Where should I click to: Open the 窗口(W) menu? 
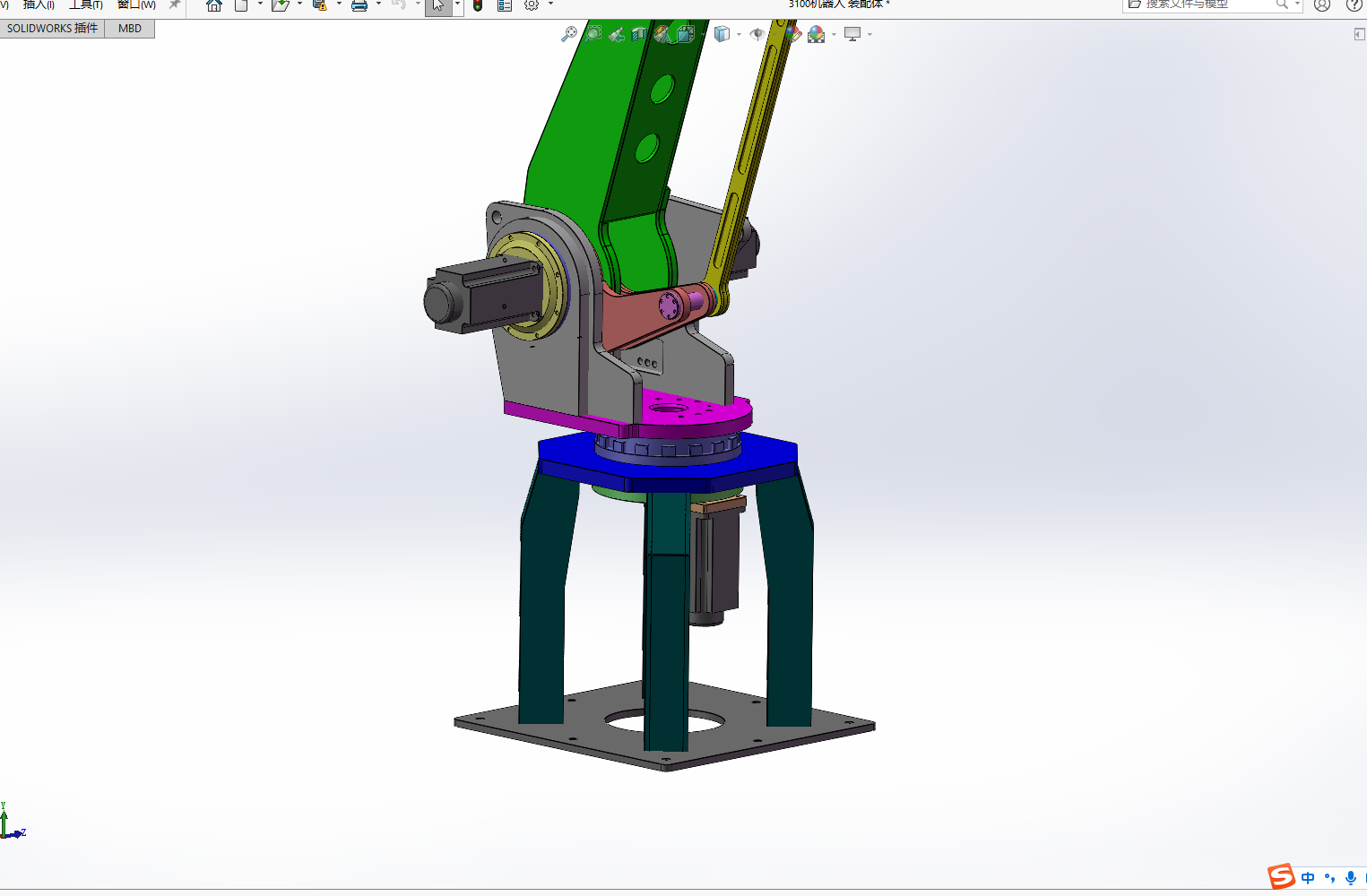coord(136,4)
